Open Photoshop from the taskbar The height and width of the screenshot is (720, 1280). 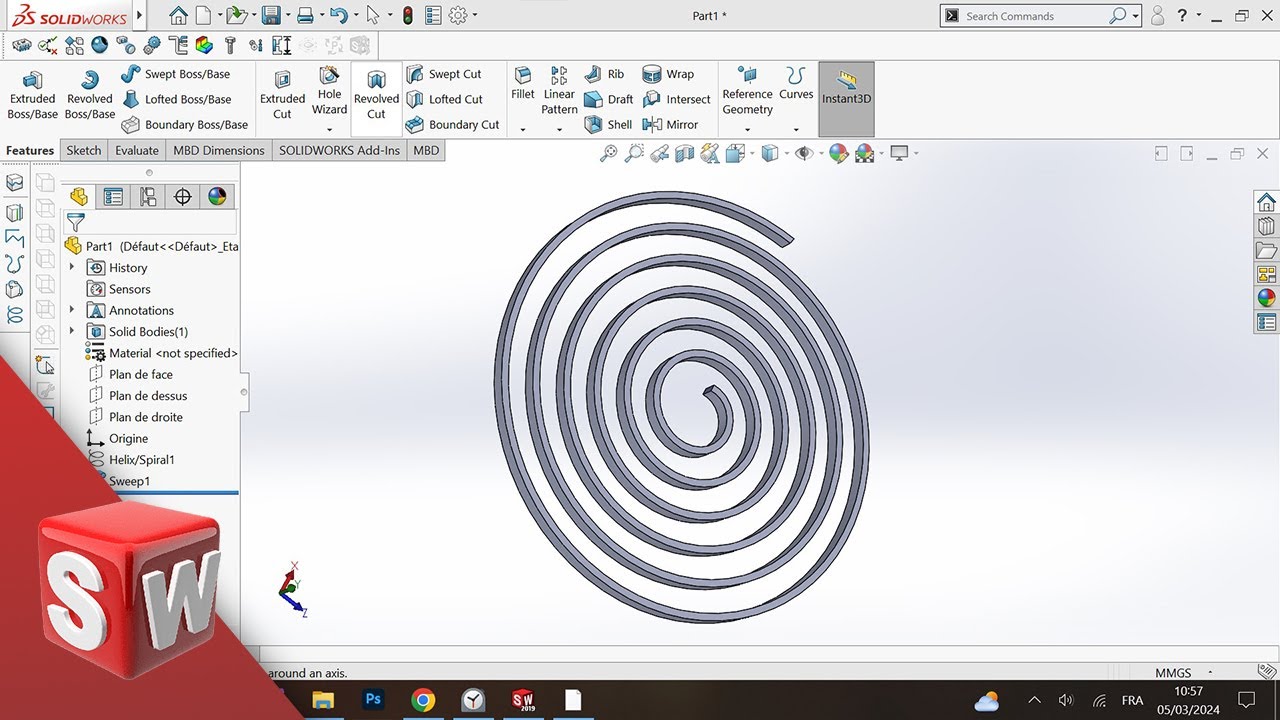tap(374, 700)
